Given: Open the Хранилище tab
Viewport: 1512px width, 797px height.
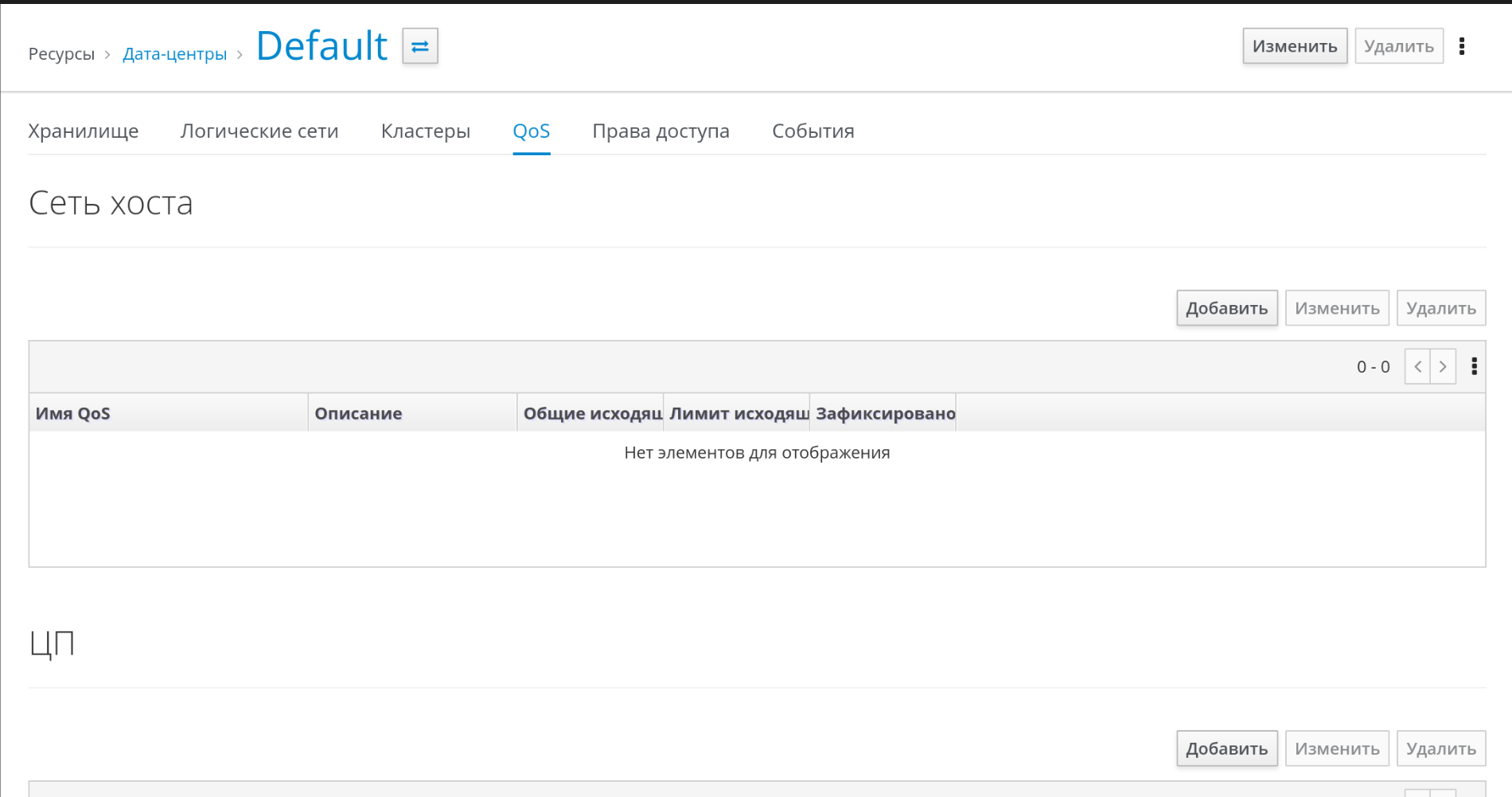Looking at the screenshot, I should [x=84, y=131].
